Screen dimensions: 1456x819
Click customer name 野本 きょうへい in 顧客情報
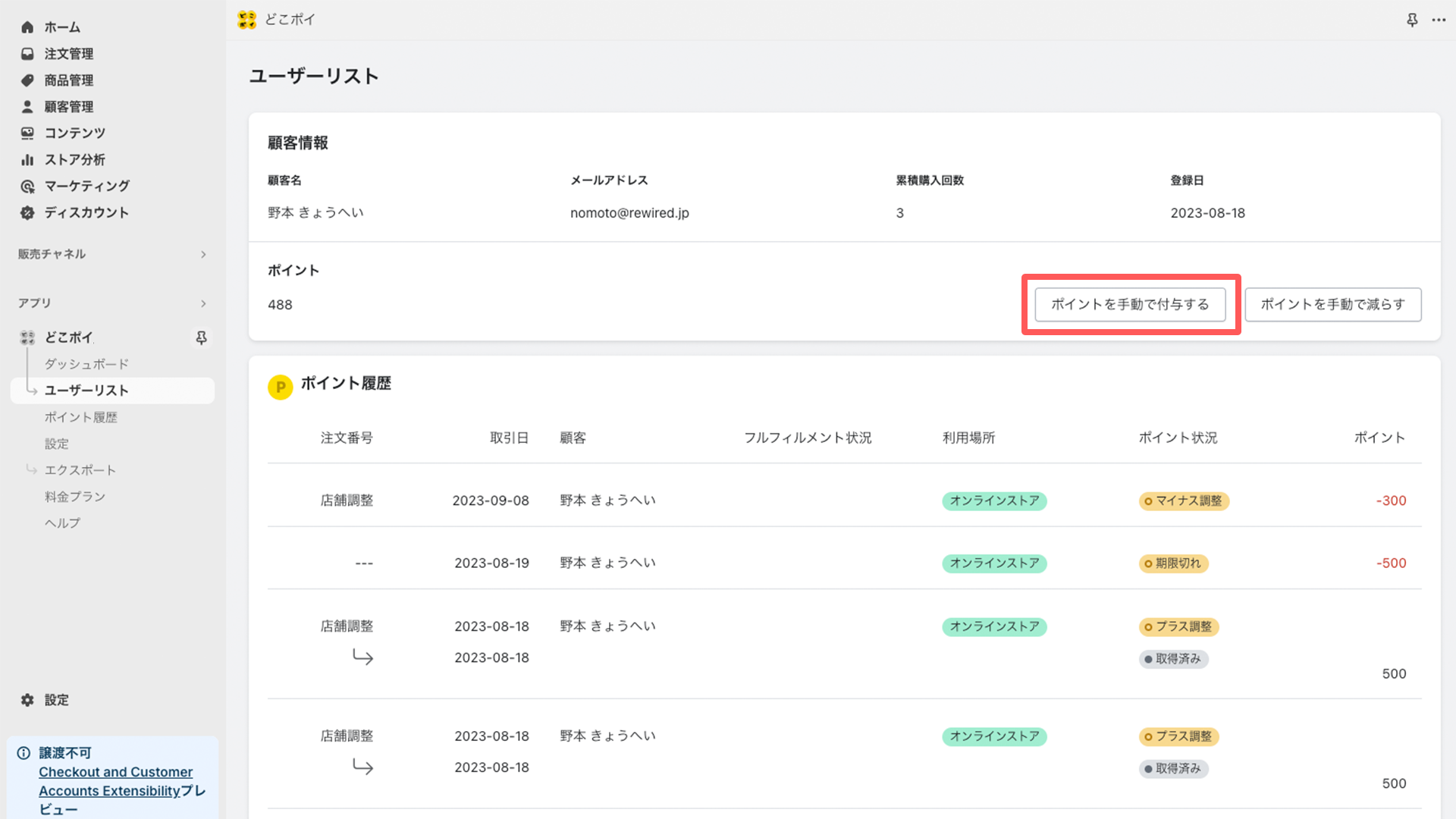point(315,213)
